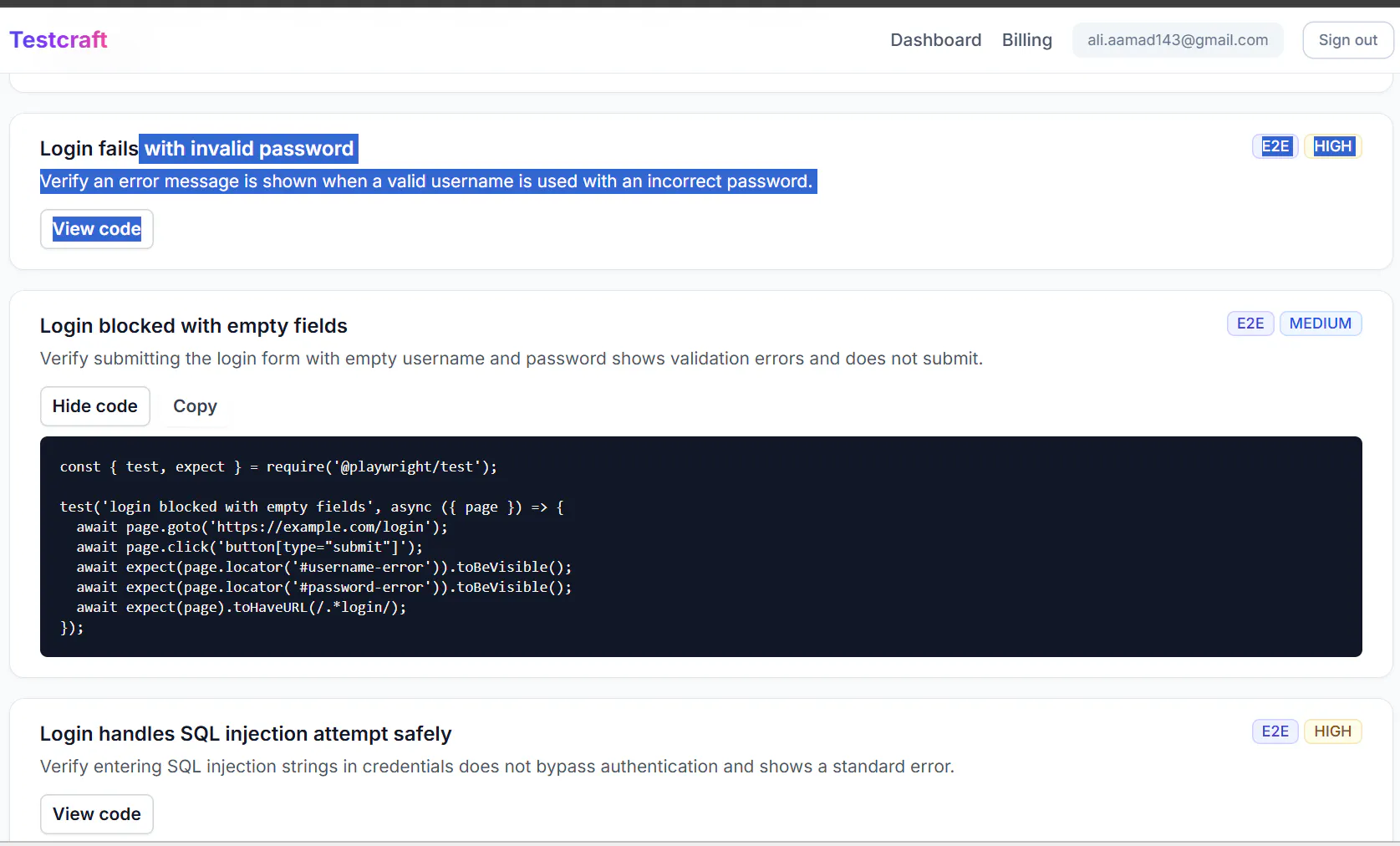Image resolution: width=1400 pixels, height=846 pixels.
Task: Click the E2E tag on SQL injection card
Action: tap(1275, 731)
